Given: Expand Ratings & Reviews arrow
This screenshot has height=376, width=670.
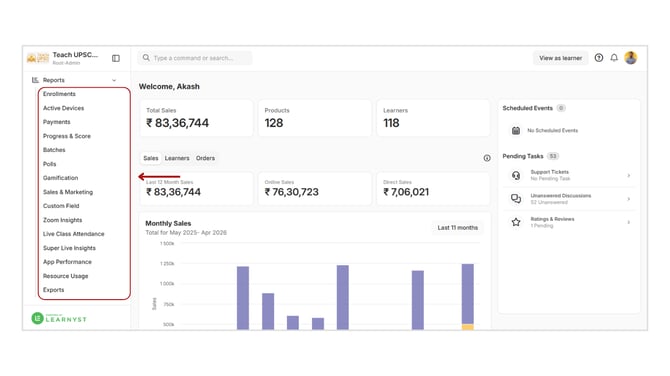Looking at the screenshot, I should pos(629,222).
